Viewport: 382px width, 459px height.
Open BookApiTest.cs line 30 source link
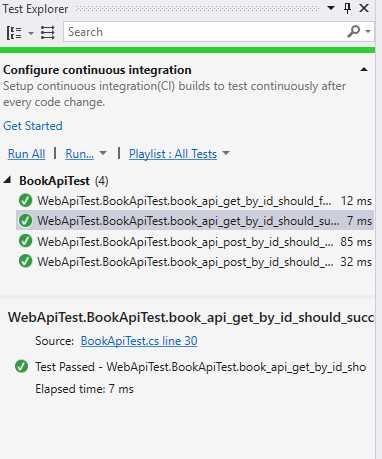point(139,341)
